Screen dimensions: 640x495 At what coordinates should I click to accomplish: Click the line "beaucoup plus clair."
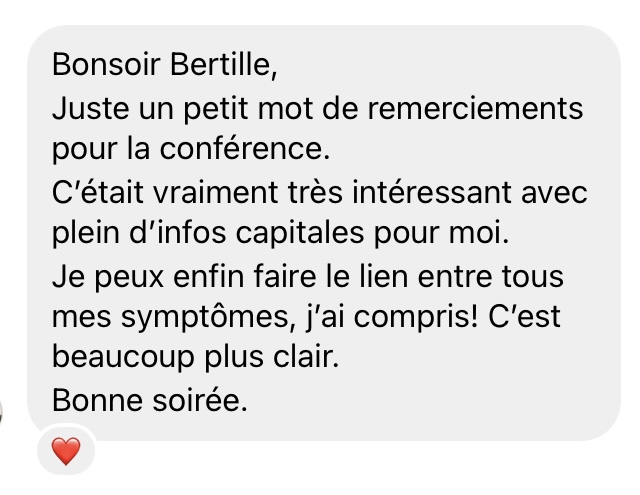point(196,358)
